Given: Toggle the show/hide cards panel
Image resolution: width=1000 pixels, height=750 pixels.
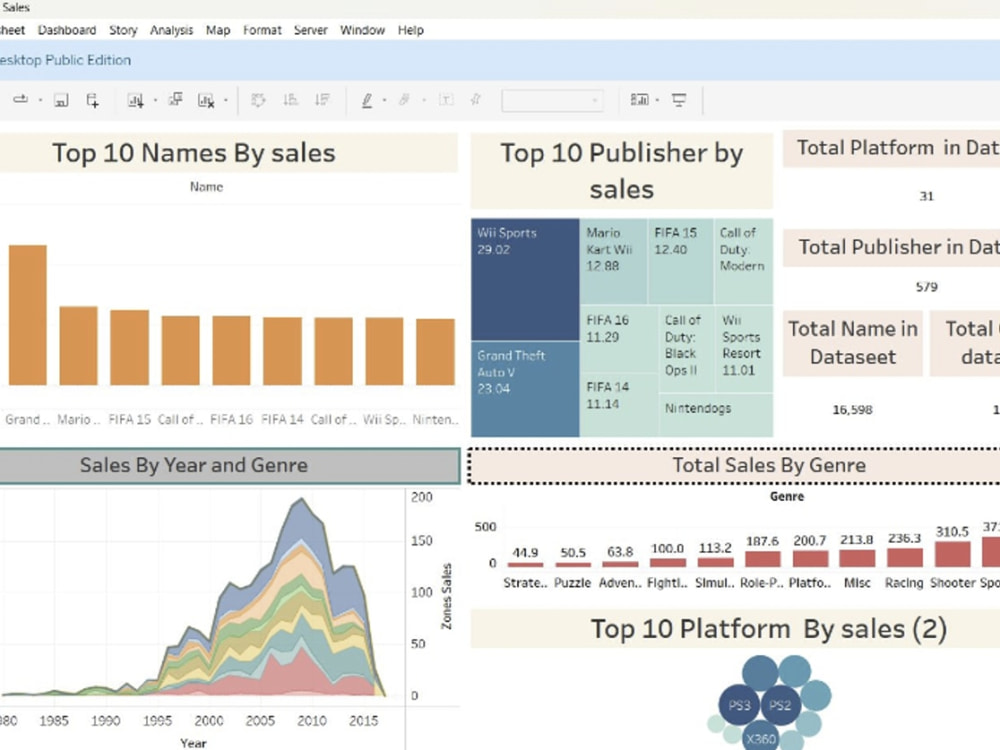Looking at the screenshot, I should click(x=641, y=100).
